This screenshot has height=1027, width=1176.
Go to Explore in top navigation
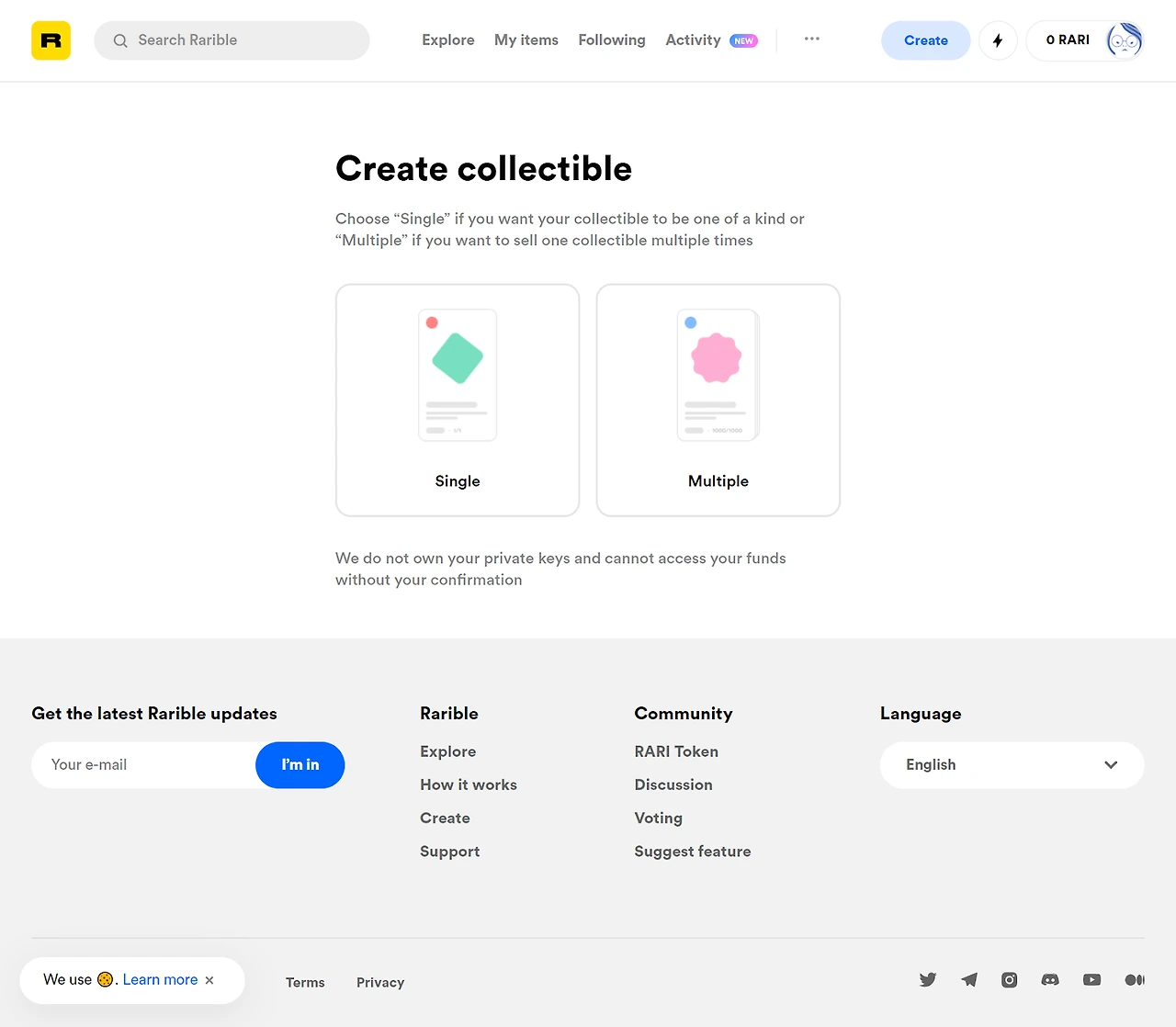[x=448, y=40]
